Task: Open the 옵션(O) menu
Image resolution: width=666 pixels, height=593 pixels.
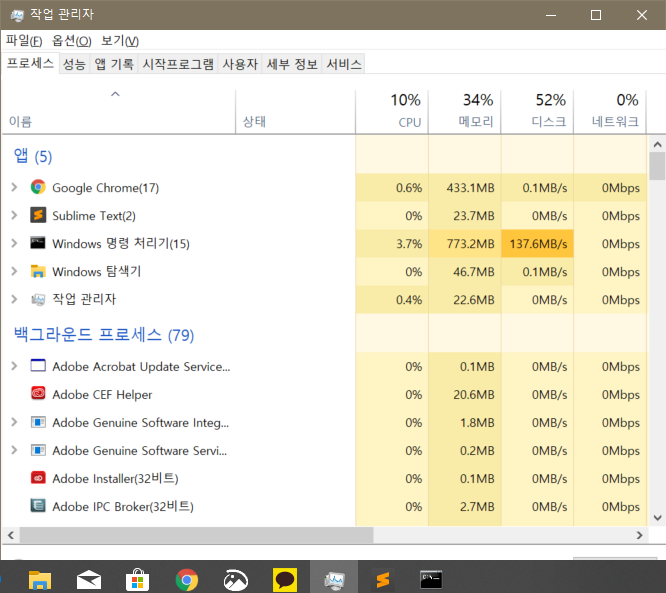Action: (71, 41)
